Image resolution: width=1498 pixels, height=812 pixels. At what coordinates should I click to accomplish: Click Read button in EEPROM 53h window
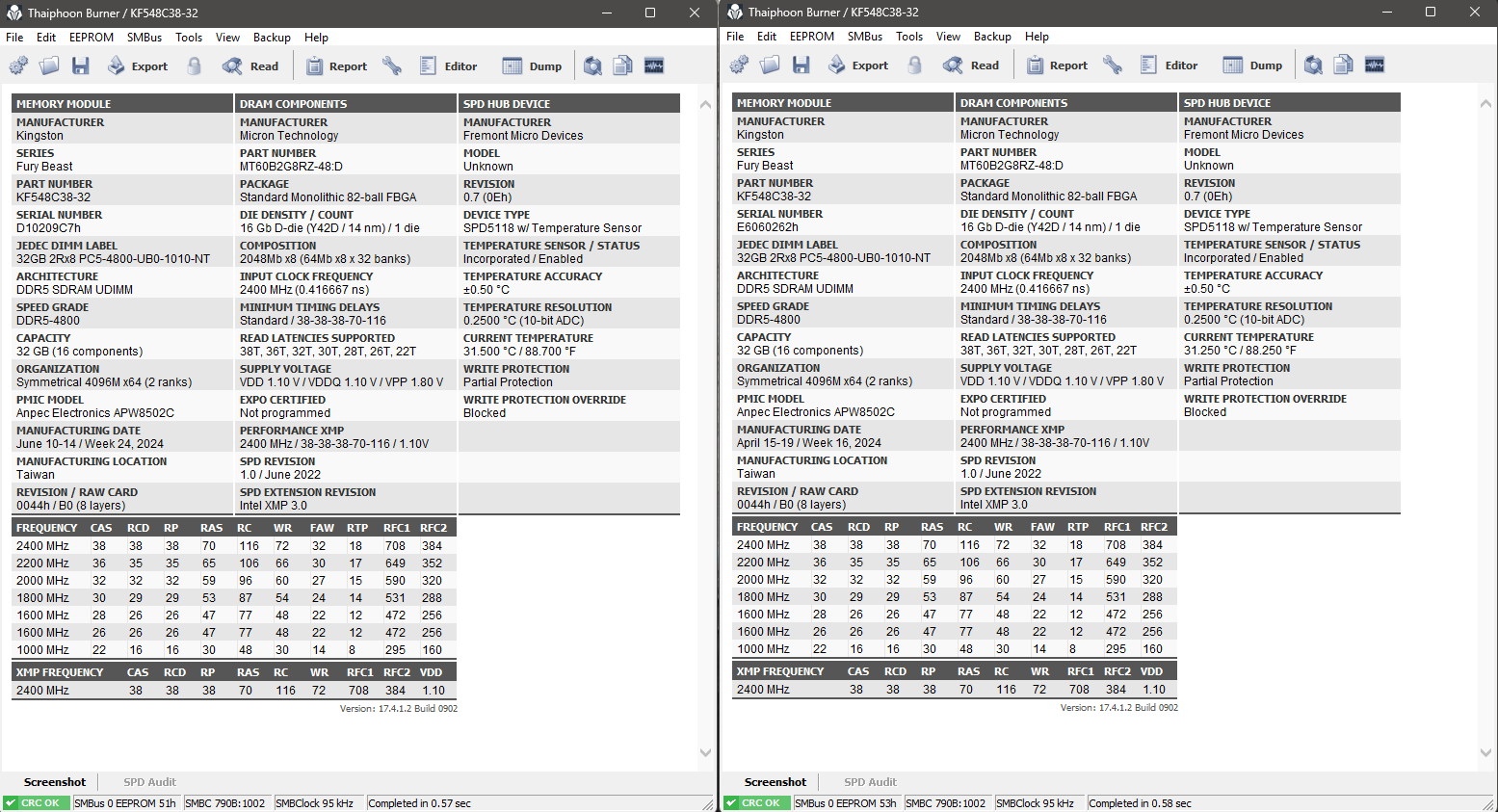971,65
